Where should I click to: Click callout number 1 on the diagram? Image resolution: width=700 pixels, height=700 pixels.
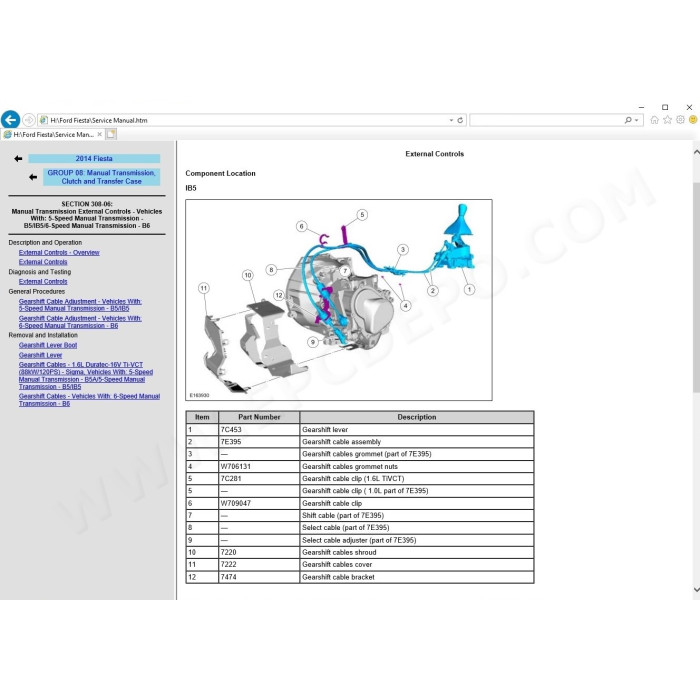(x=469, y=290)
